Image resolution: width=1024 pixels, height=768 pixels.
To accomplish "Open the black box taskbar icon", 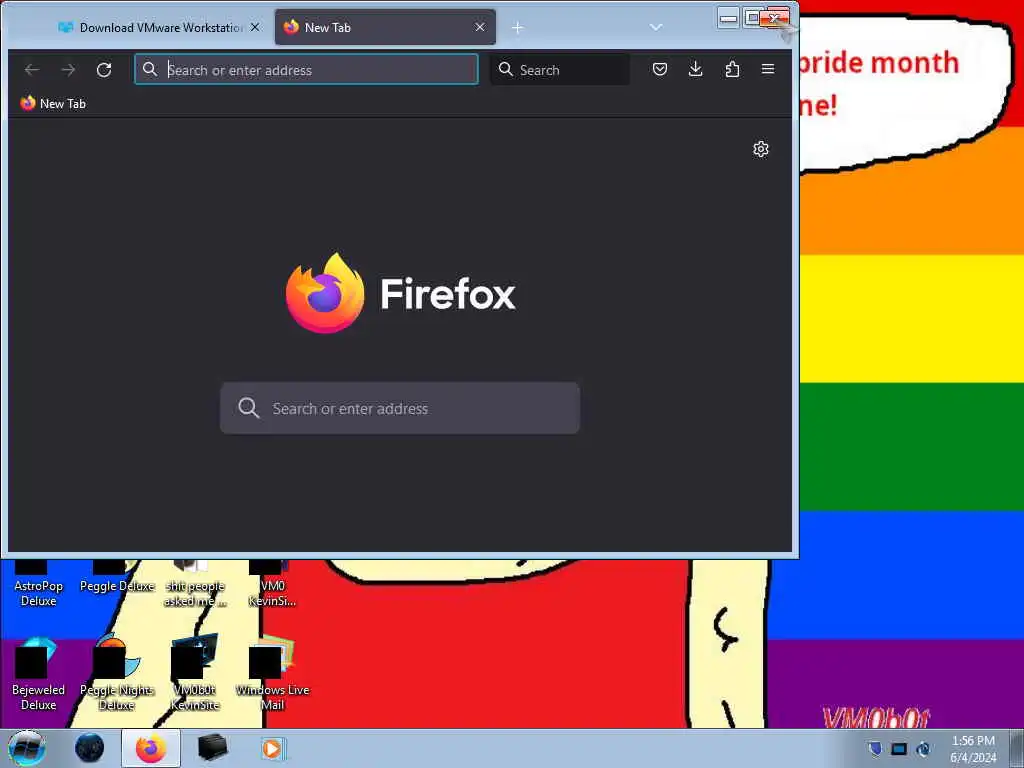I will point(212,748).
